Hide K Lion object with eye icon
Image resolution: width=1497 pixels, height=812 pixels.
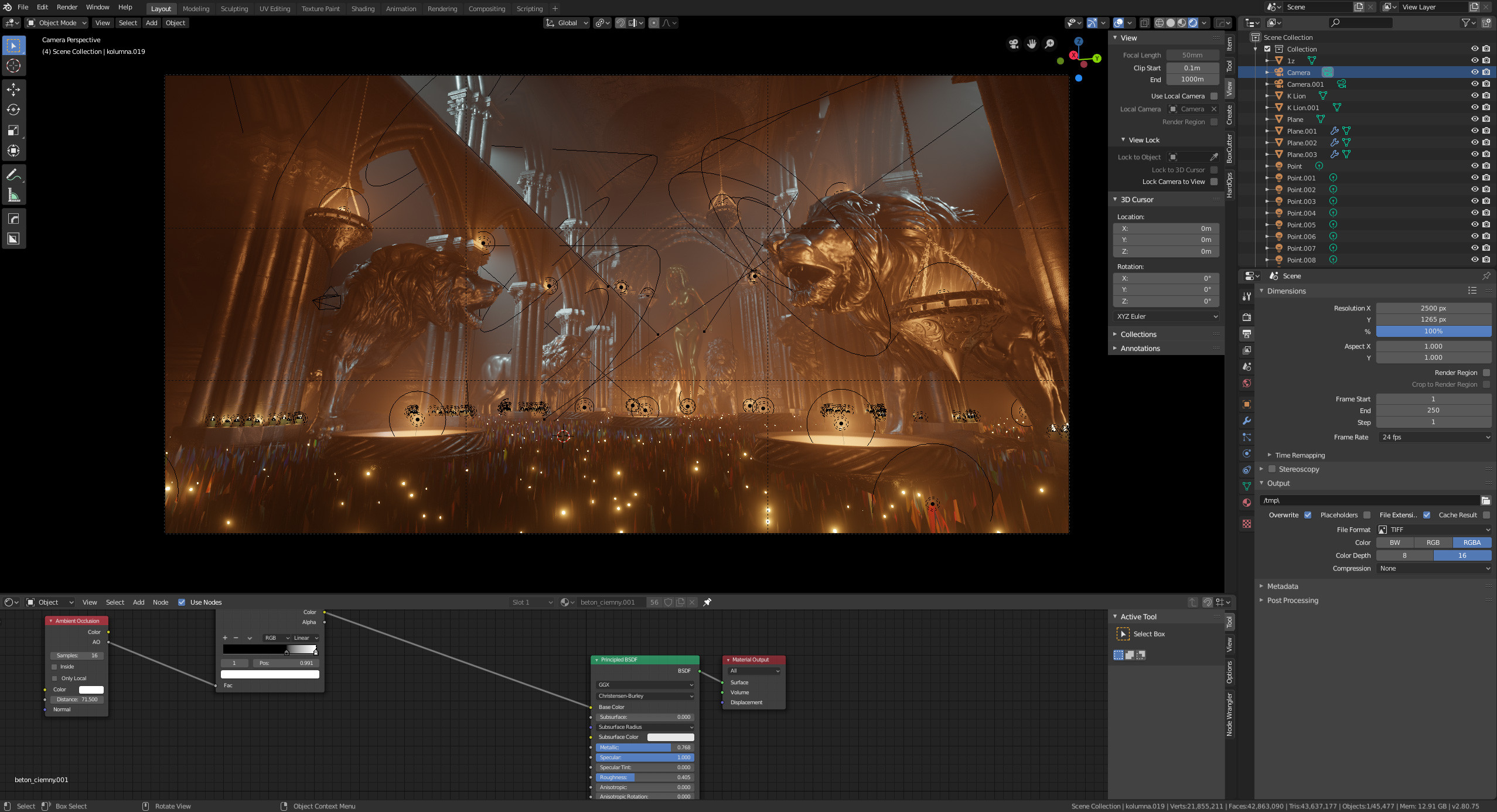1475,95
